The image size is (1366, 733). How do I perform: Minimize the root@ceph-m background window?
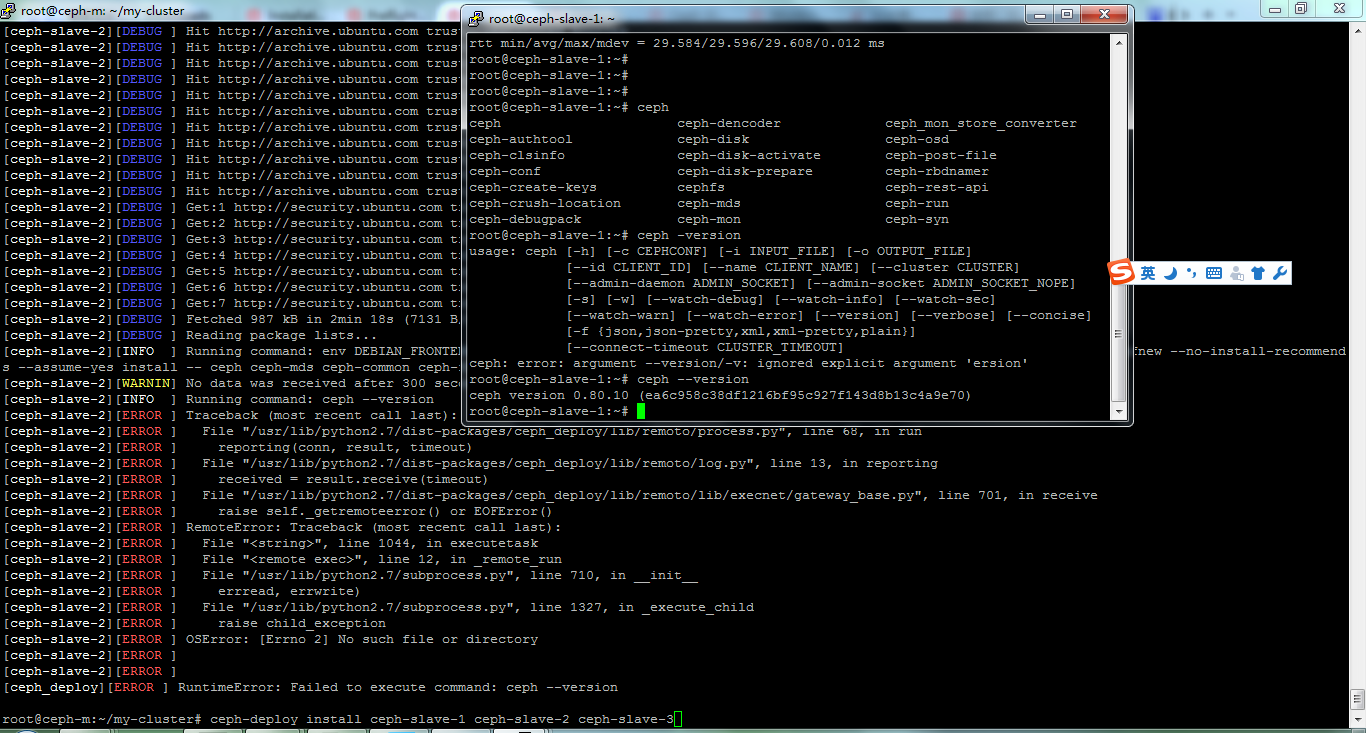tap(1276, 8)
